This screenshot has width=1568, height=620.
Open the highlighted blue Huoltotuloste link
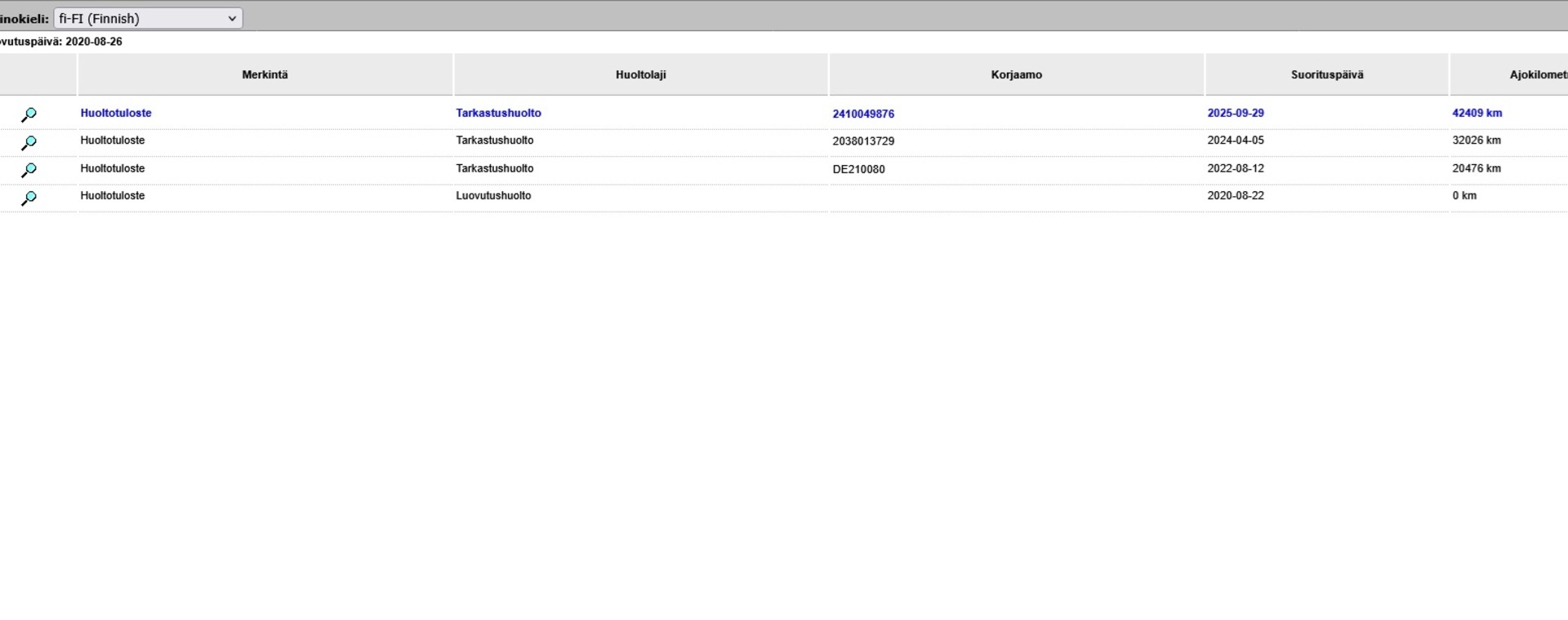[116, 113]
